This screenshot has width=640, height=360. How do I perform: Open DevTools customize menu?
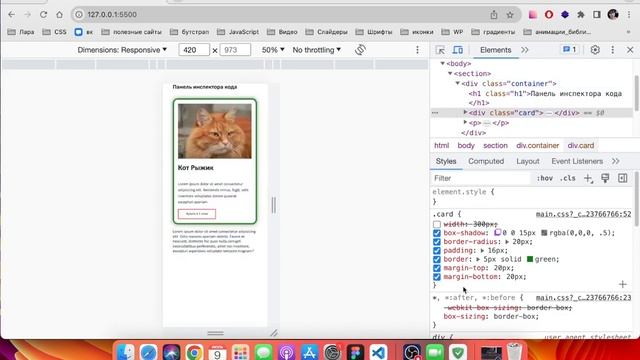click(612, 50)
